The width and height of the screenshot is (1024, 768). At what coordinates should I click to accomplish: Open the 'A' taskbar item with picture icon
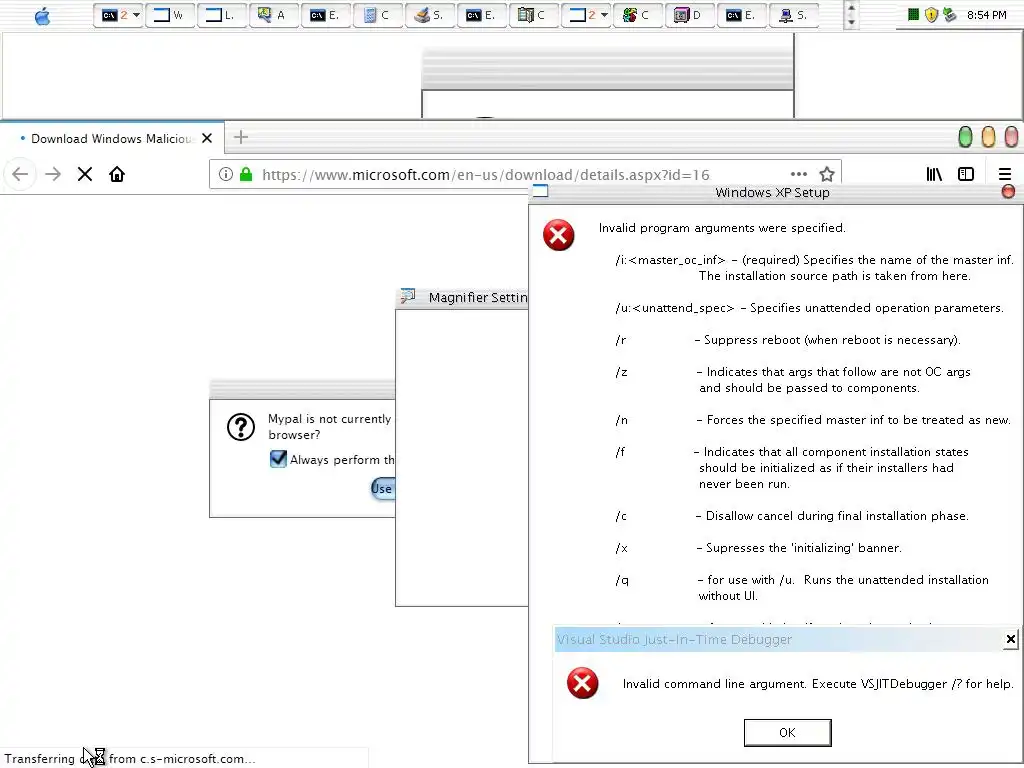[274, 15]
